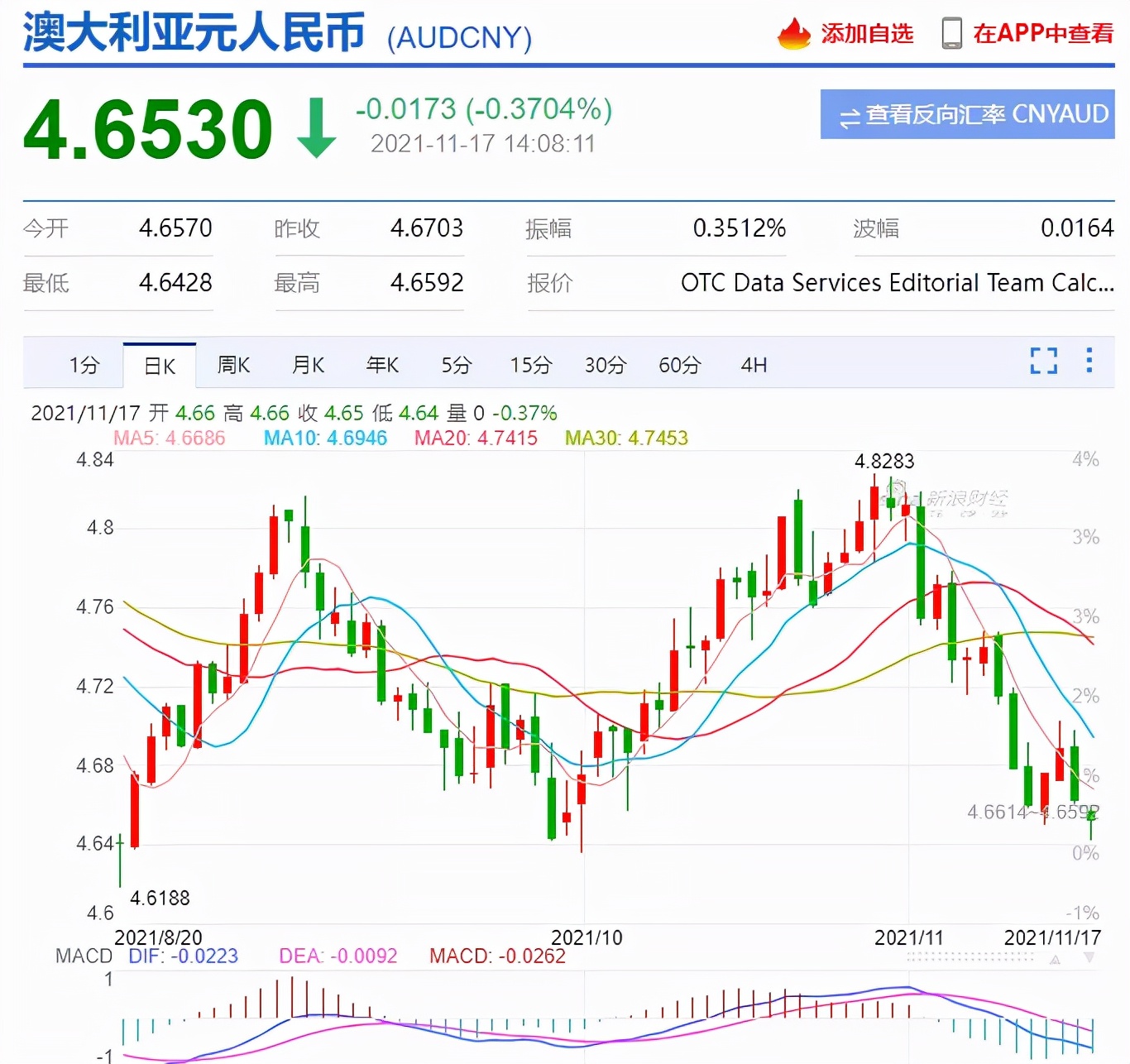Switch to the 1分 chart tab
Screen dimensions: 1130x1064
[84, 365]
